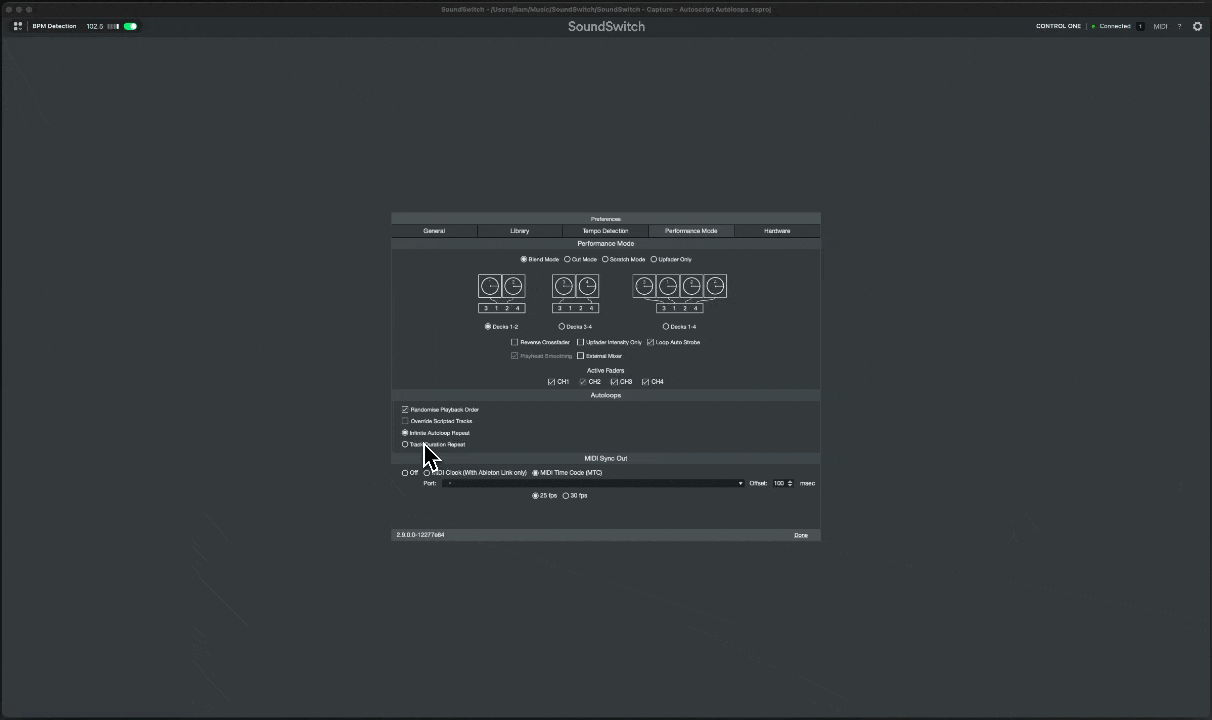This screenshot has width=1212, height=720.
Task: Click the Offset stepper arrows
Action: pyautogui.click(x=790, y=484)
